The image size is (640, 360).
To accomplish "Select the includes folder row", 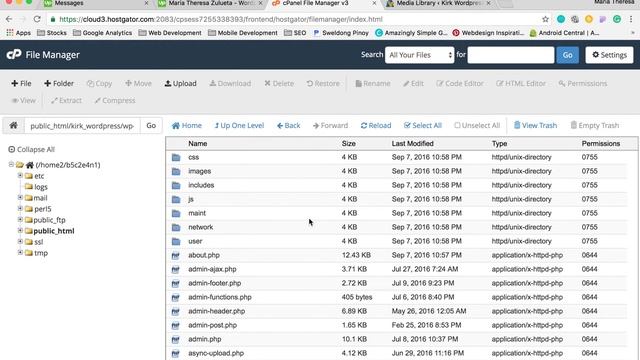I will pos(397,185).
